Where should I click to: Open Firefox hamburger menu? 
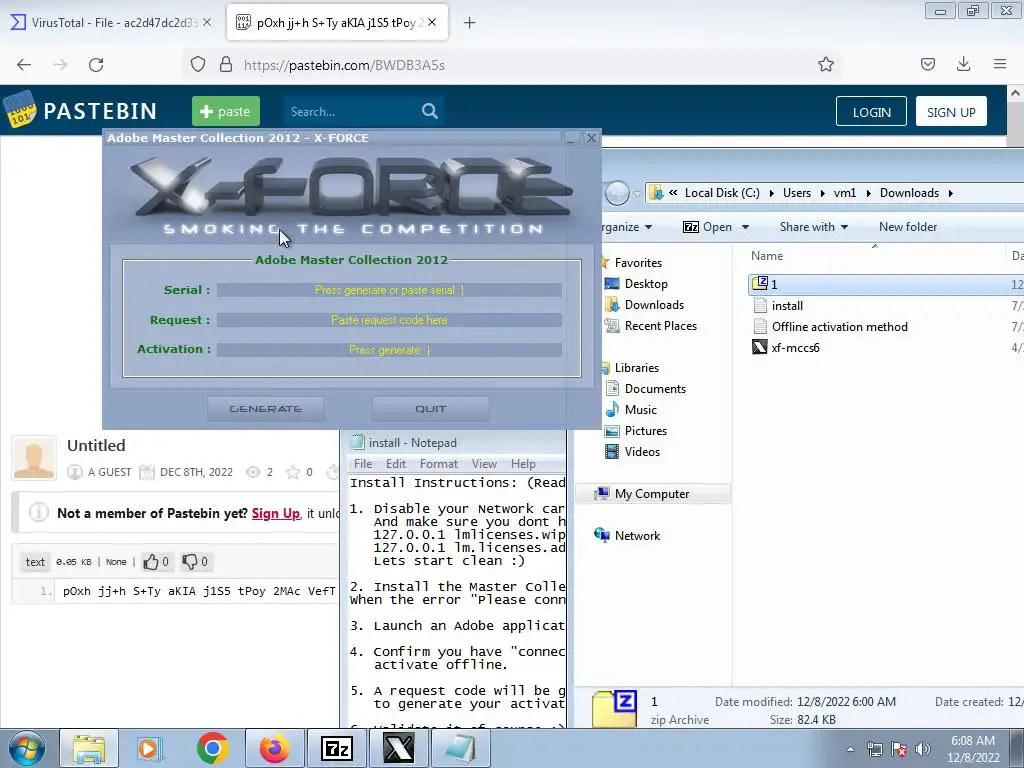(x=1000, y=64)
